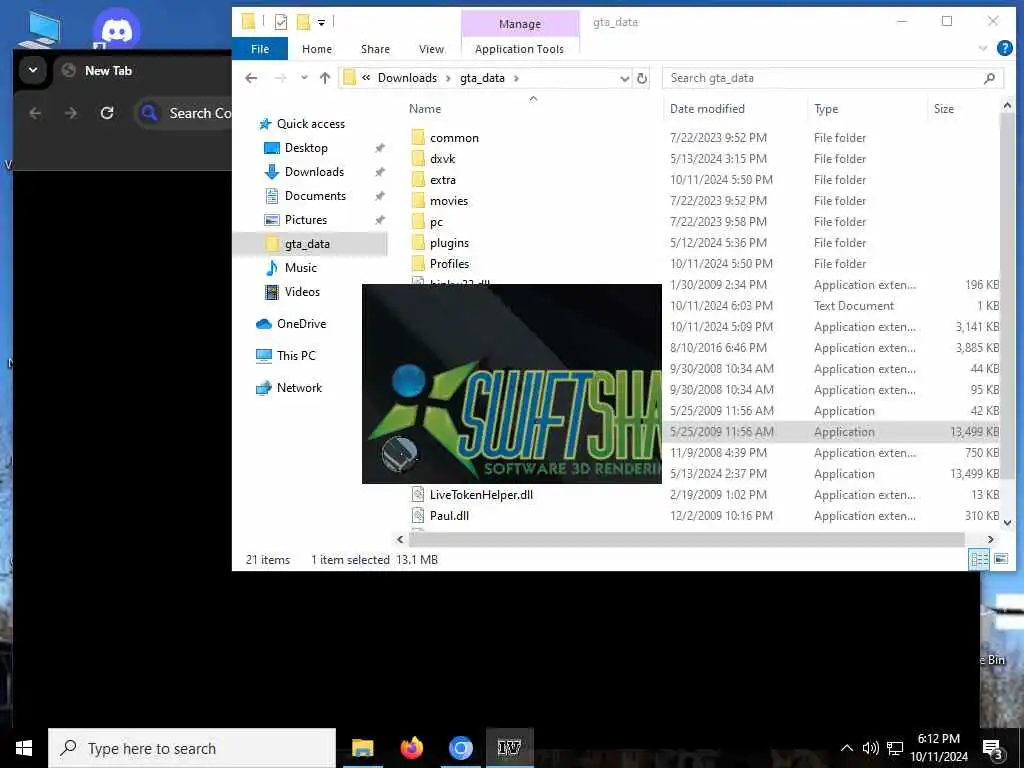Unpin Desktop using its pin icon
This screenshot has width=1024, height=768.
(379, 148)
